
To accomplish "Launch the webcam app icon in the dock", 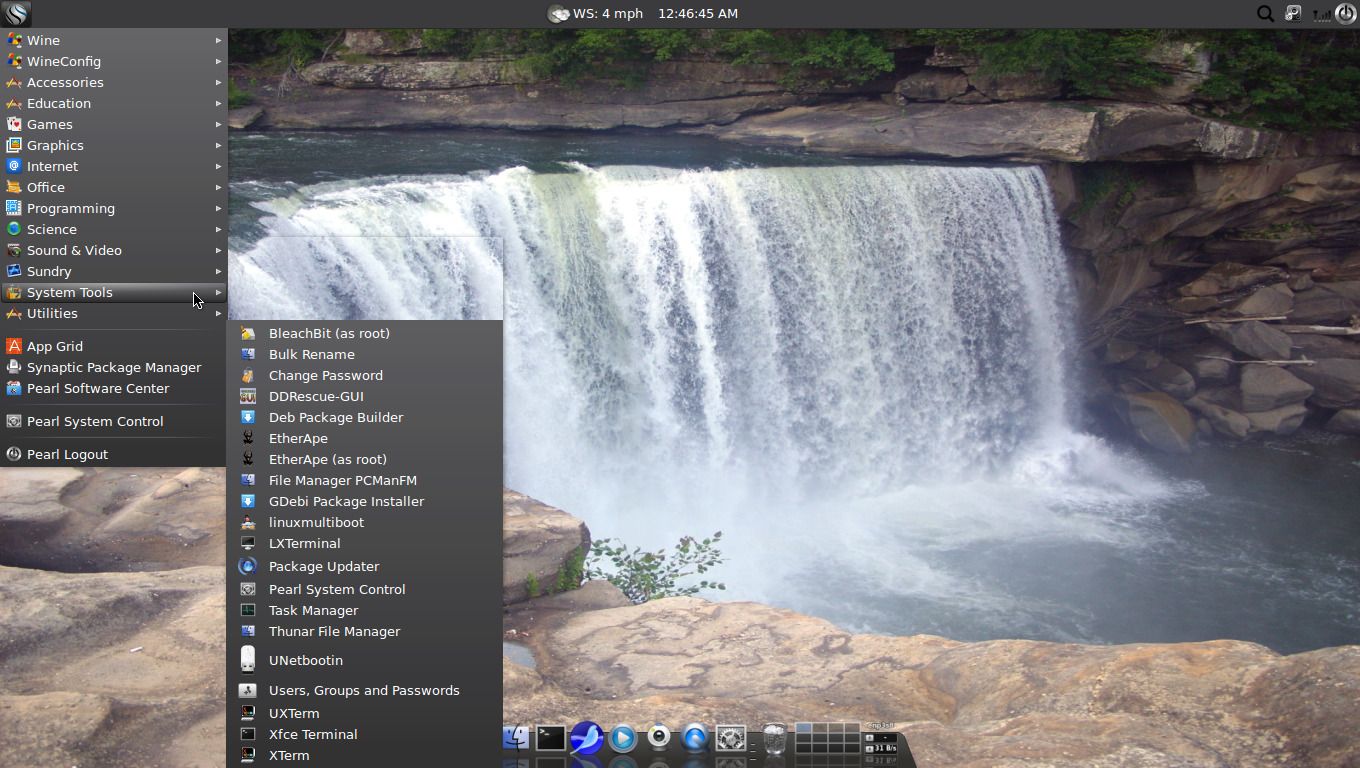I will tap(658, 738).
